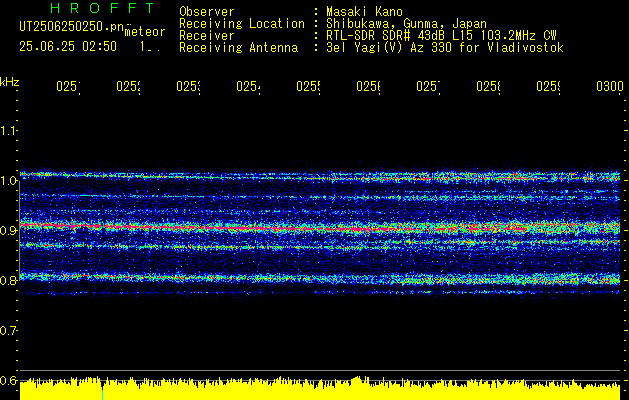Click the 1.0 frequency axis label
The width and height of the screenshot is (629, 400).
pyautogui.click(x=8, y=181)
